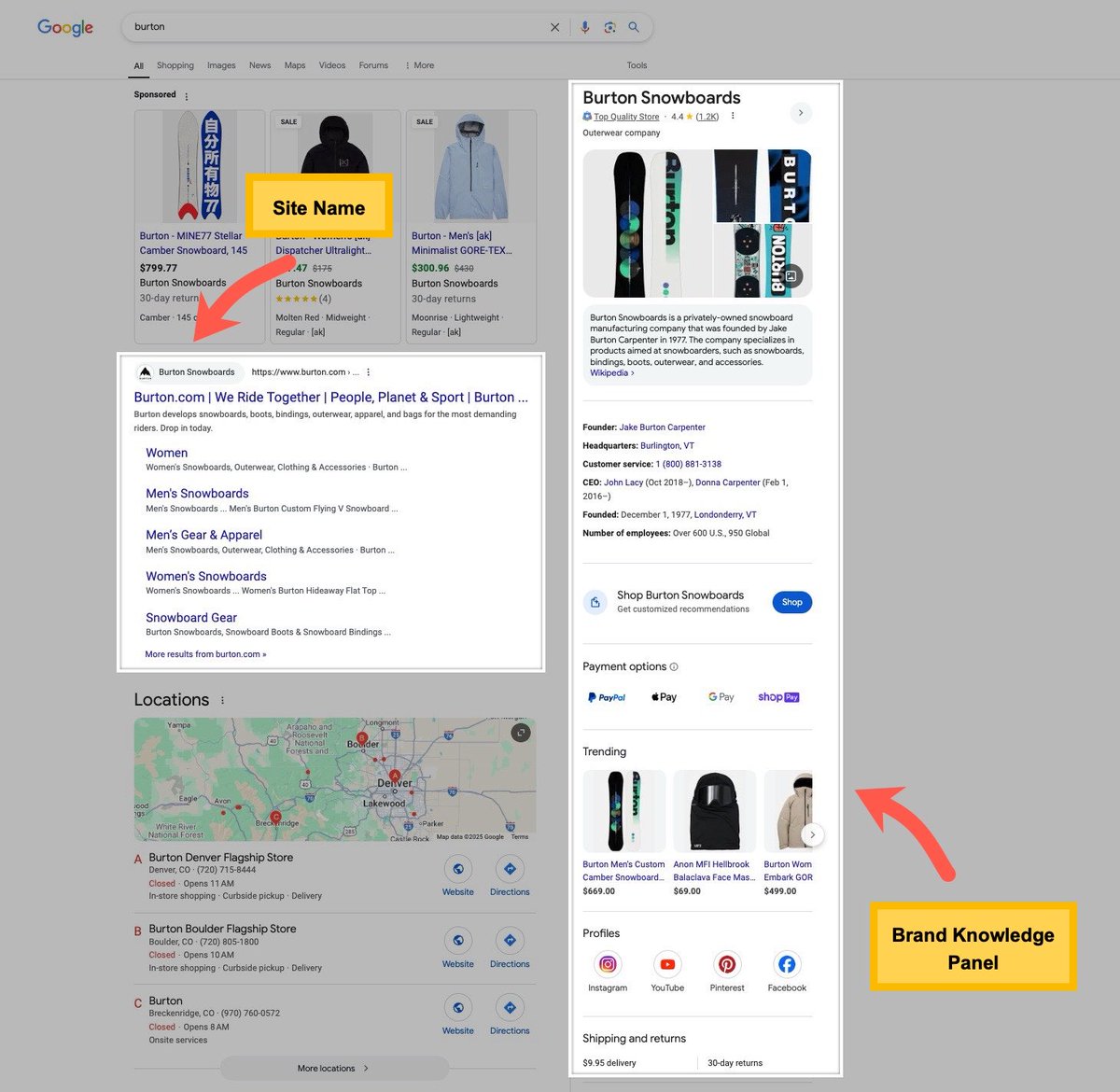Open the Pinterest profile icon

[x=727, y=964]
